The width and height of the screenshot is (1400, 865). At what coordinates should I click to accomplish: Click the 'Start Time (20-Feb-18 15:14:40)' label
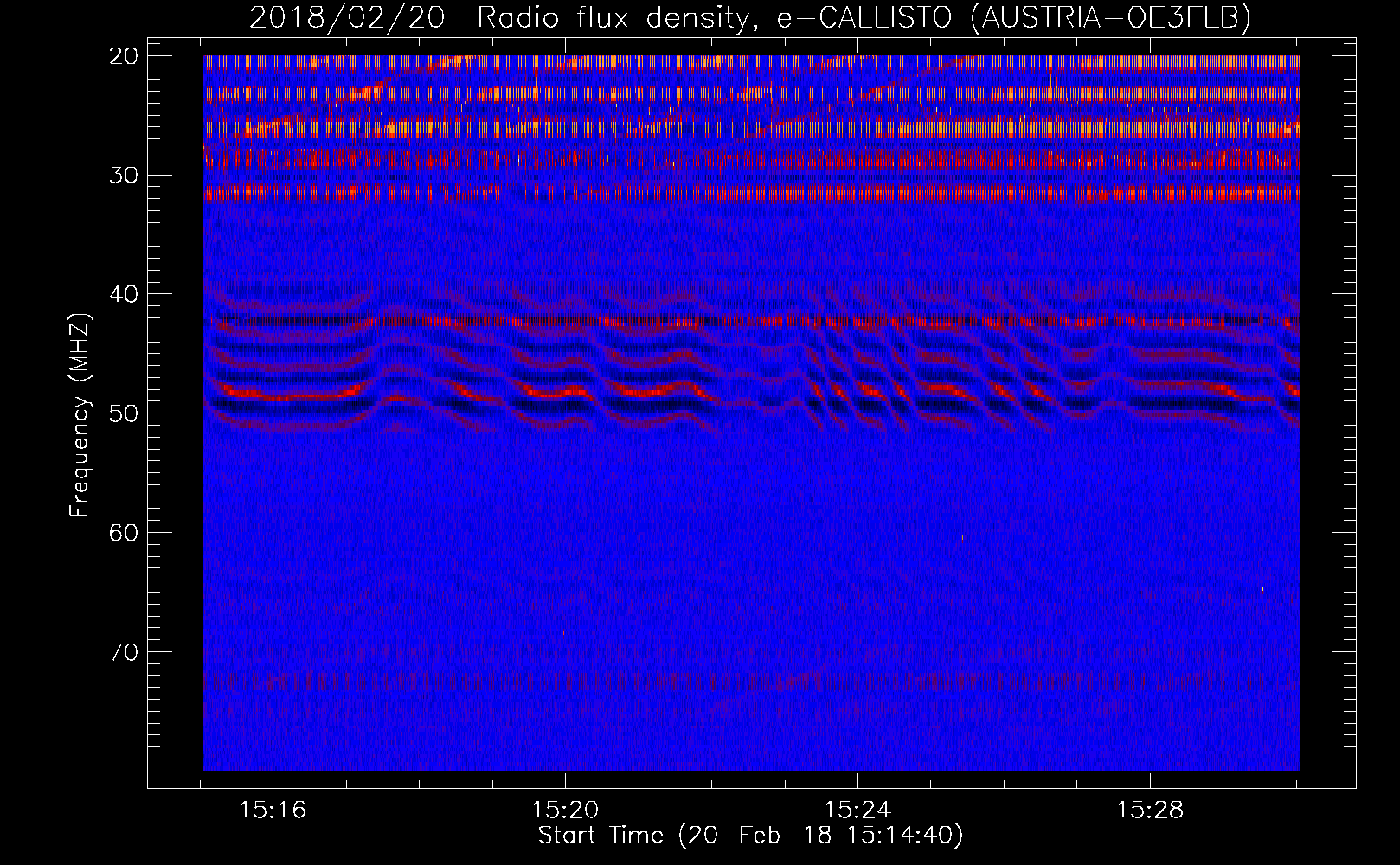(x=751, y=836)
